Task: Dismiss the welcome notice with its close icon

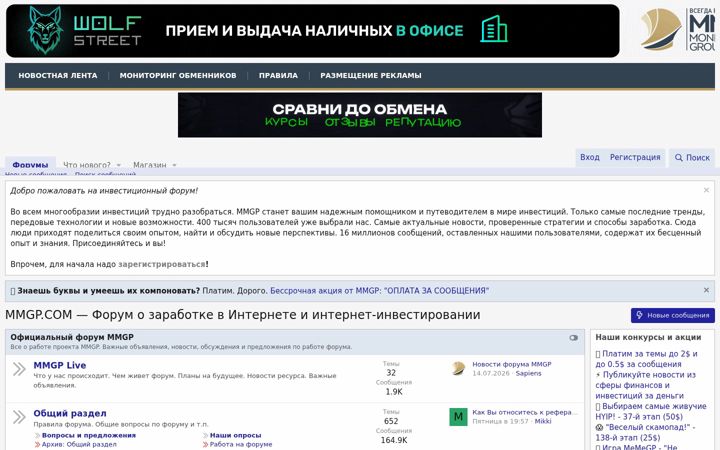Action: pos(706,190)
